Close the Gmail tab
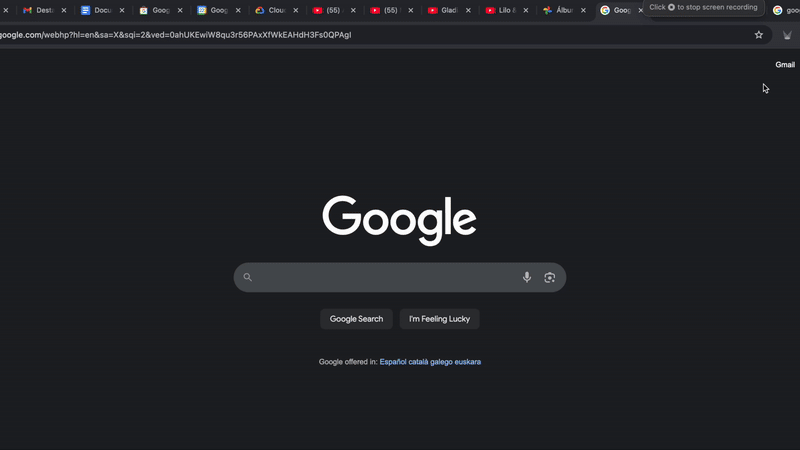The image size is (800, 450). click(x=64, y=10)
